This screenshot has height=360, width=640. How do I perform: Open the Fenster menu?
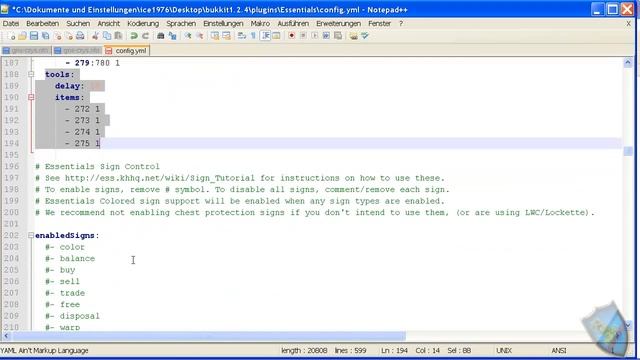click(x=380, y=24)
